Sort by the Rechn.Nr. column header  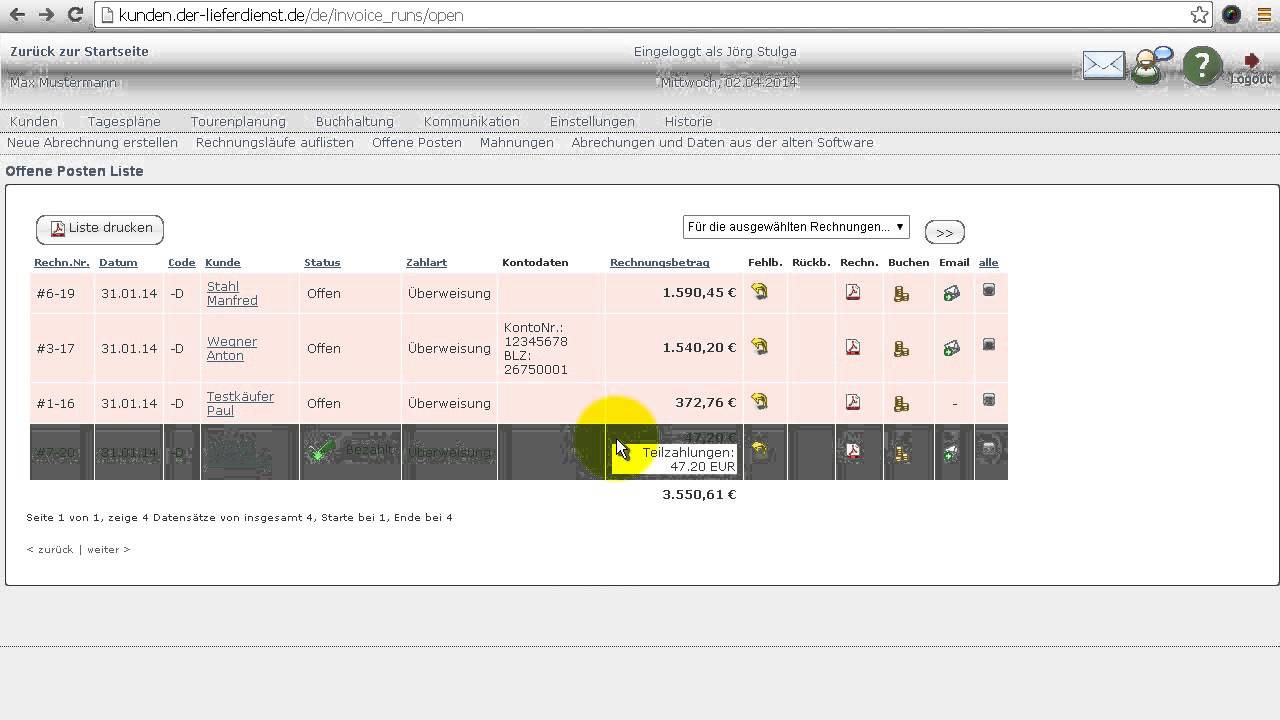[x=62, y=262]
